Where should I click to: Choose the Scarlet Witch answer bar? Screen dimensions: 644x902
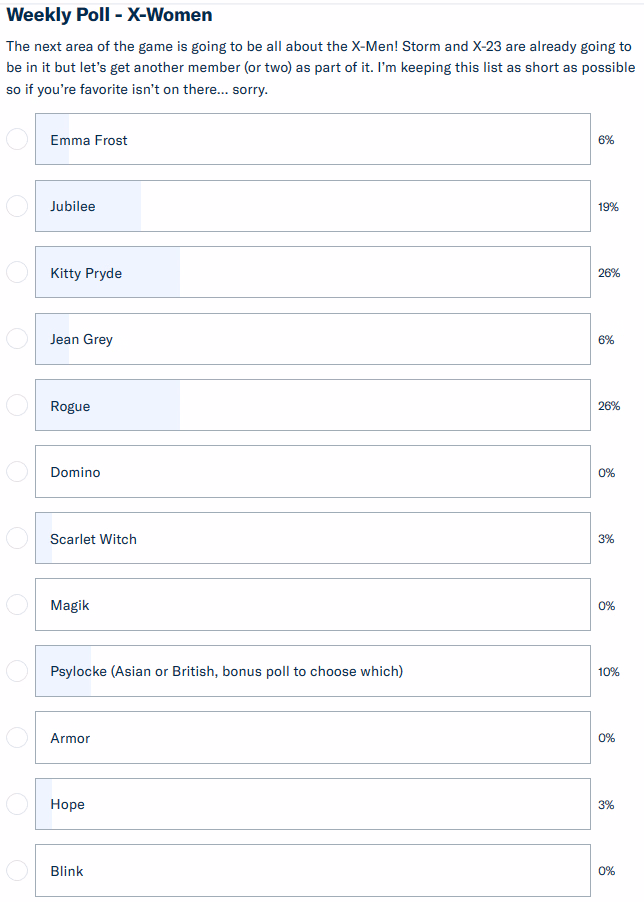(312, 538)
